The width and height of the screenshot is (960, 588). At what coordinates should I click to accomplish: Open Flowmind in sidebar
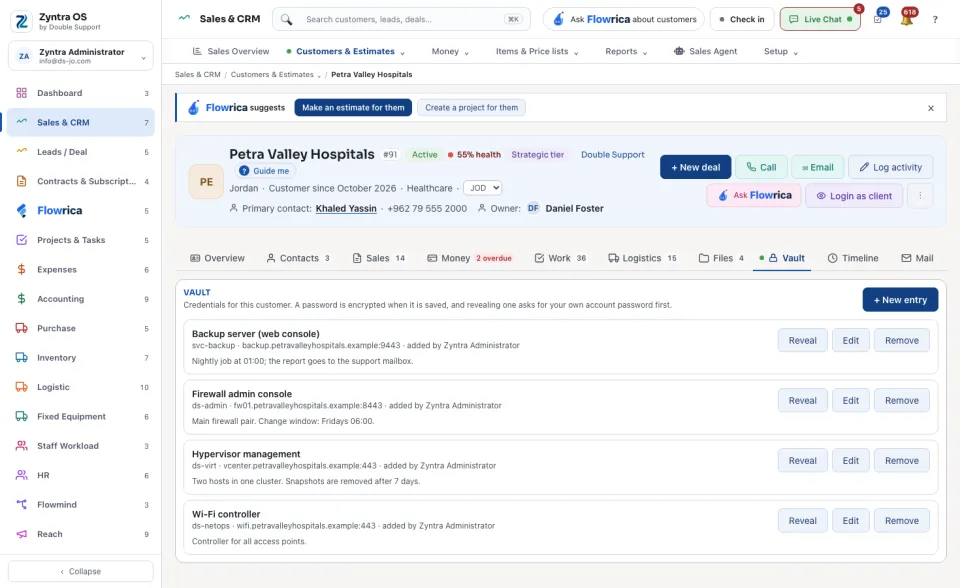pos(81,505)
